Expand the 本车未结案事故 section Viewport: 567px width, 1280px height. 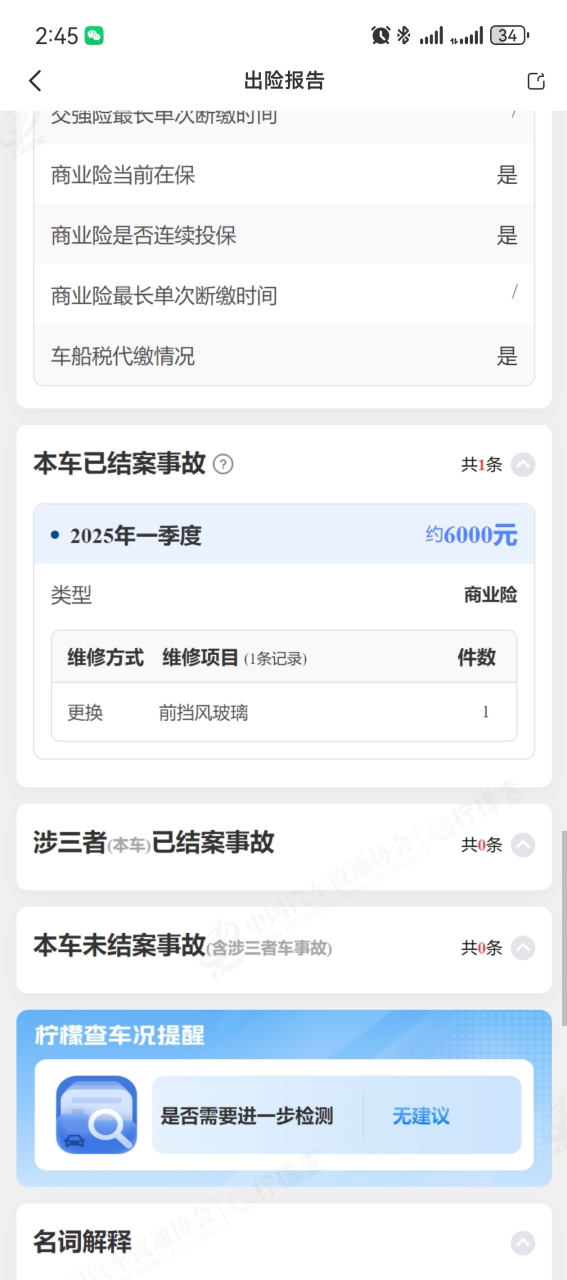(x=523, y=947)
